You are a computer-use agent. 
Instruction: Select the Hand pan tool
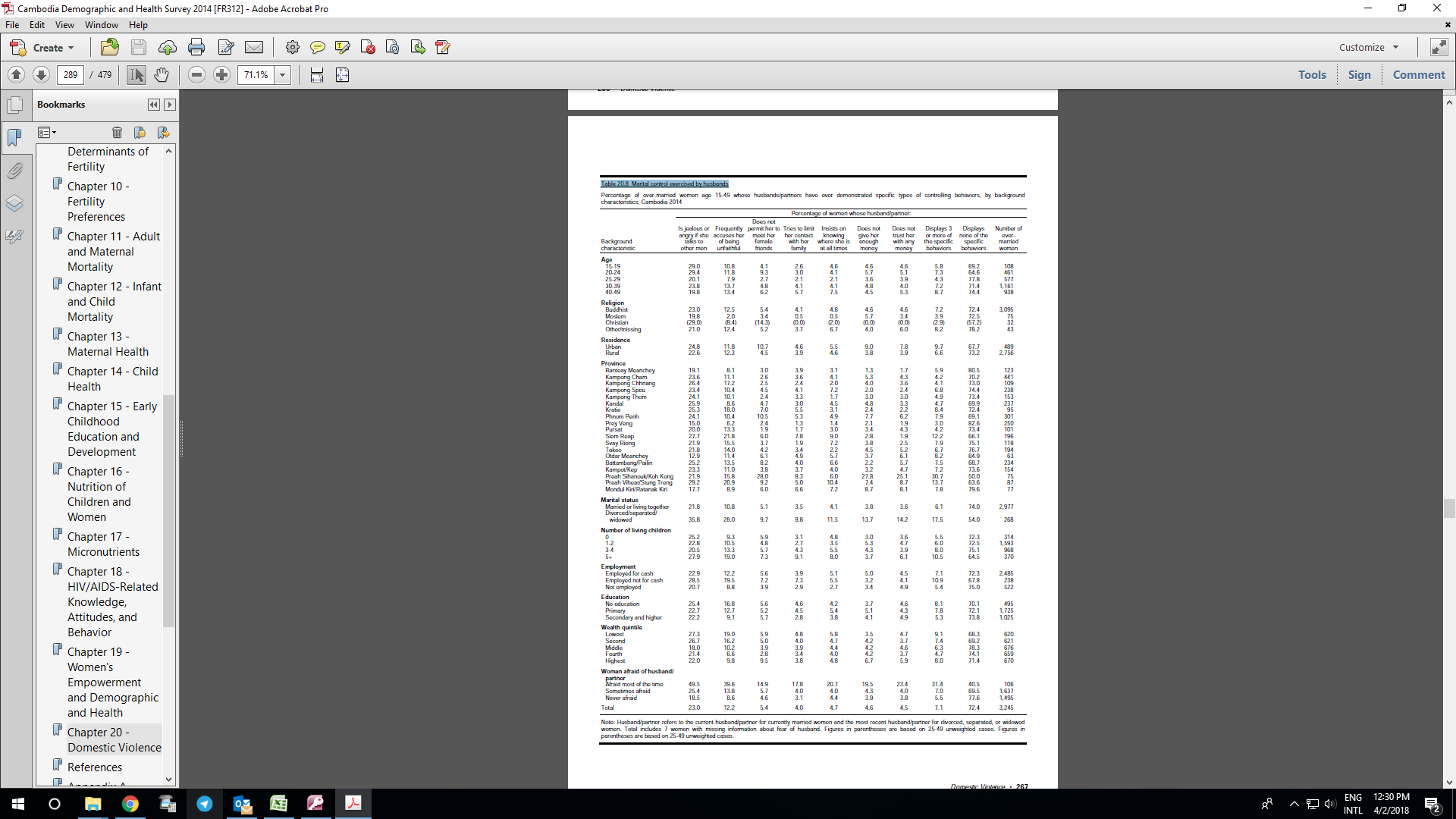(x=162, y=75)
